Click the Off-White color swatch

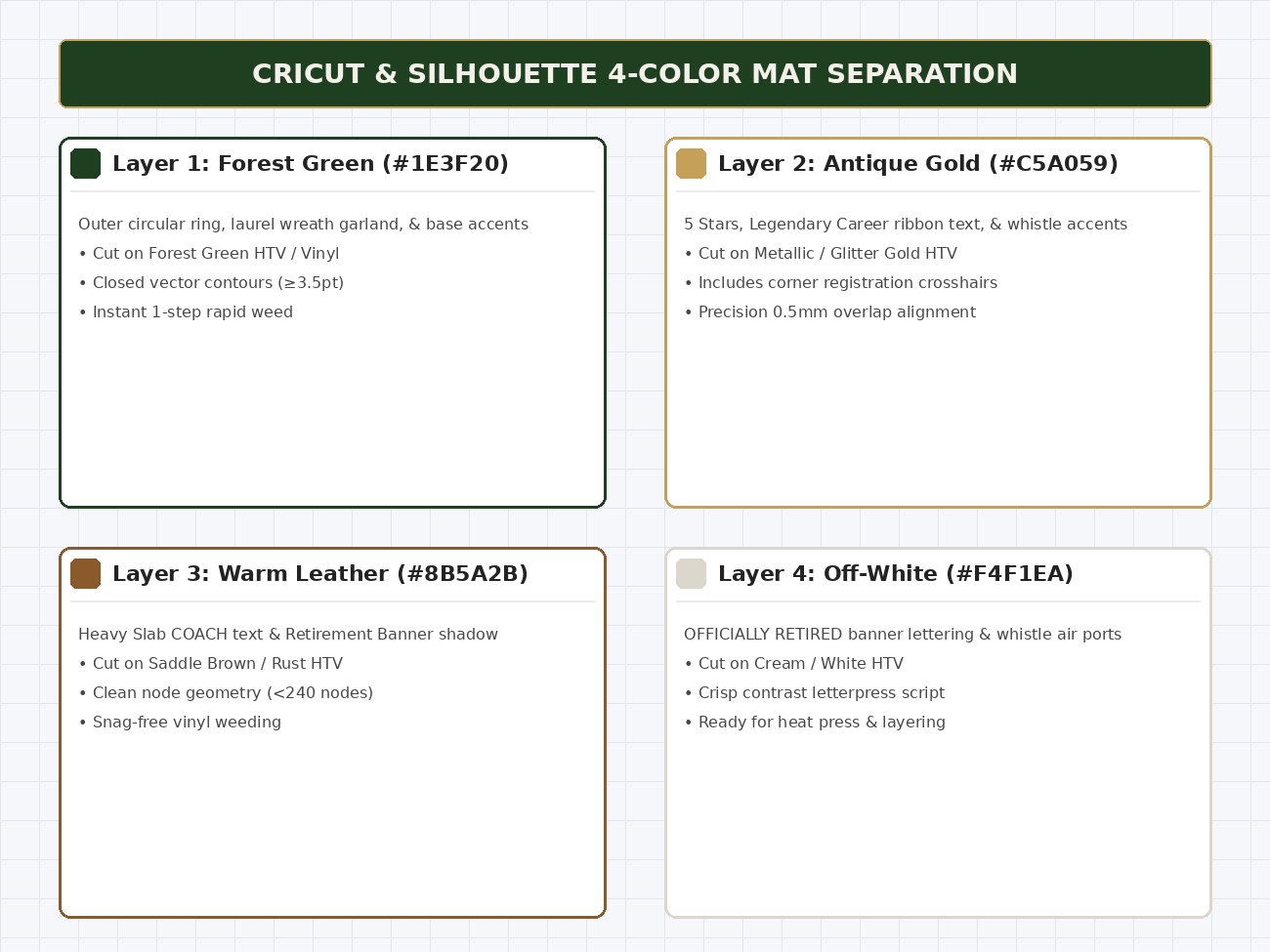click(692, 573)
